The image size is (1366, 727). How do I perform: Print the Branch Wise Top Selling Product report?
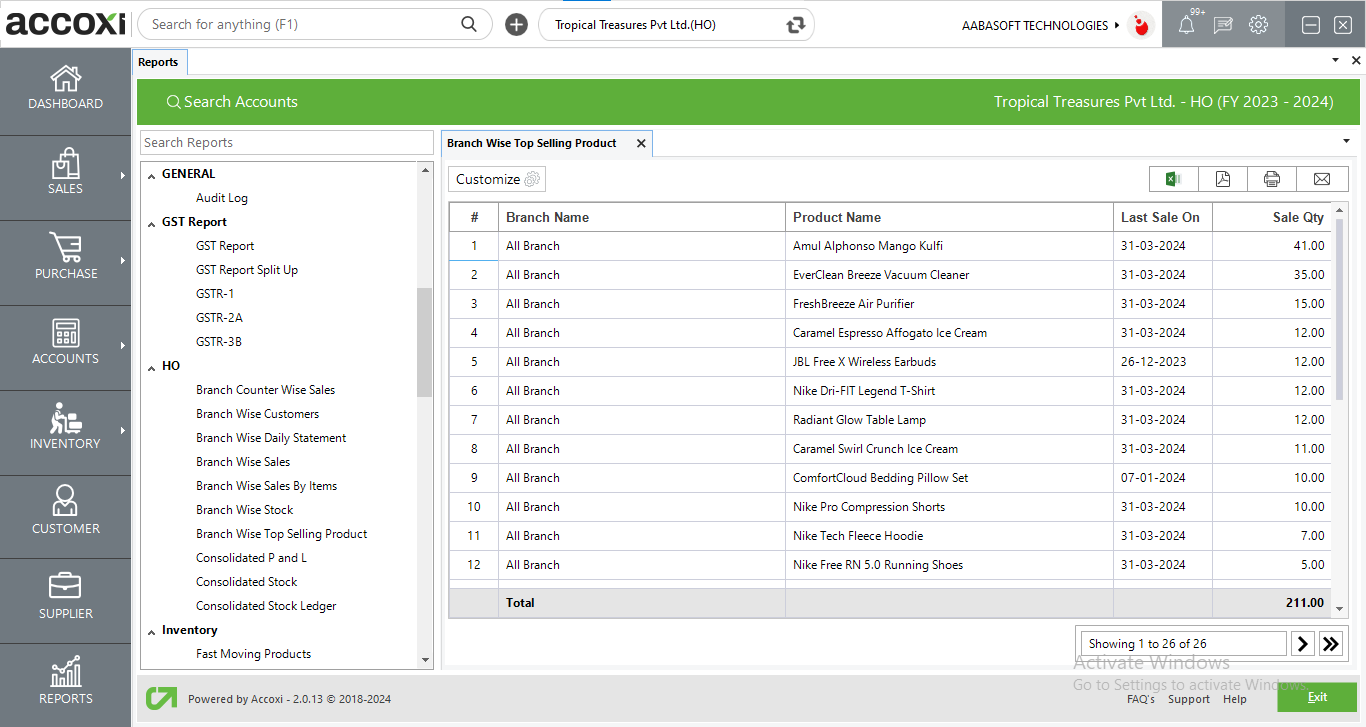point(1272,178)
